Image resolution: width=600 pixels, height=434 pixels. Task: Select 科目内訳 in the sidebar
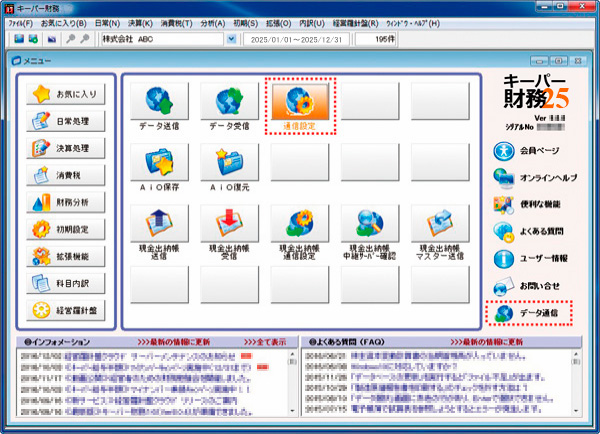(x=65, y=284)
